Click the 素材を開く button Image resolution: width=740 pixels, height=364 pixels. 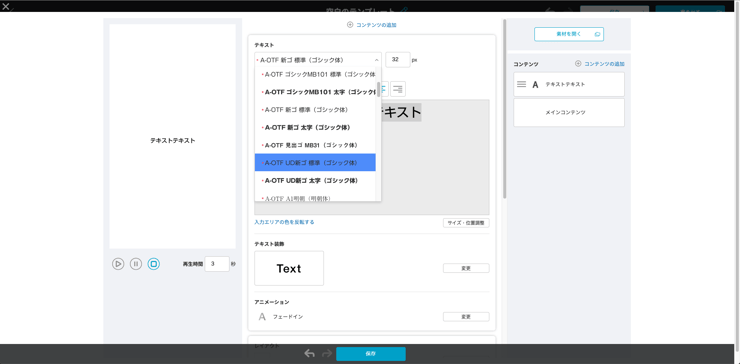pyautogui.click(x=569, y=34)
